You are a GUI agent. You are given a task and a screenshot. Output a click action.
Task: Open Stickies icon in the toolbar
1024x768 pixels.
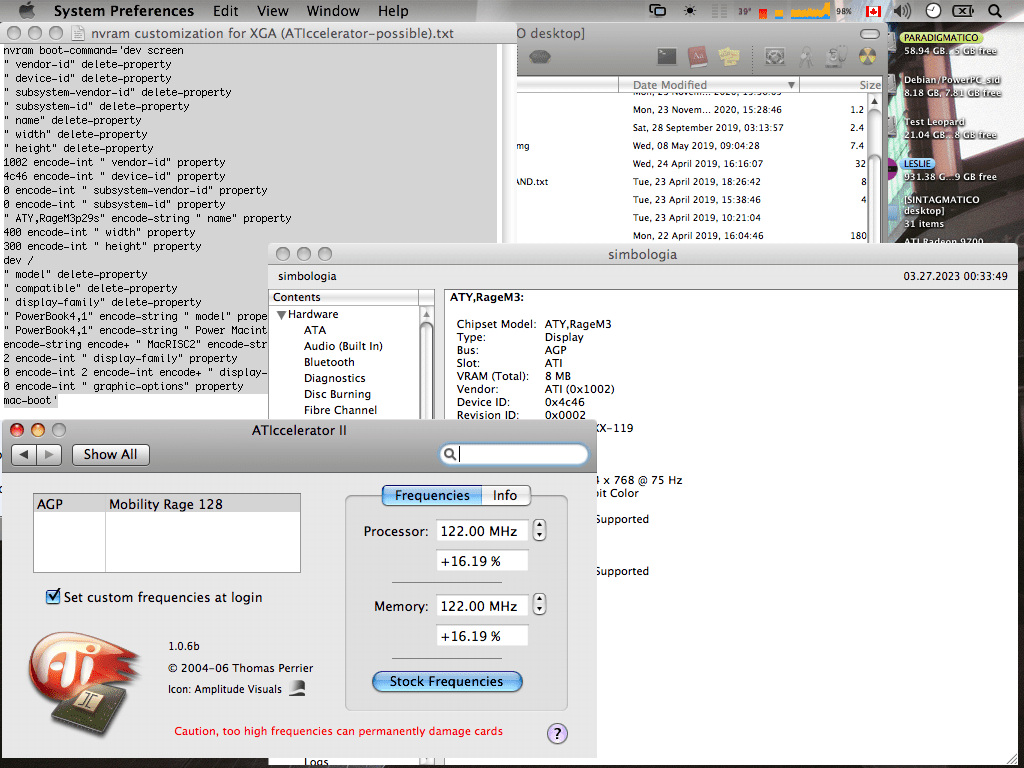coord(729,57)
